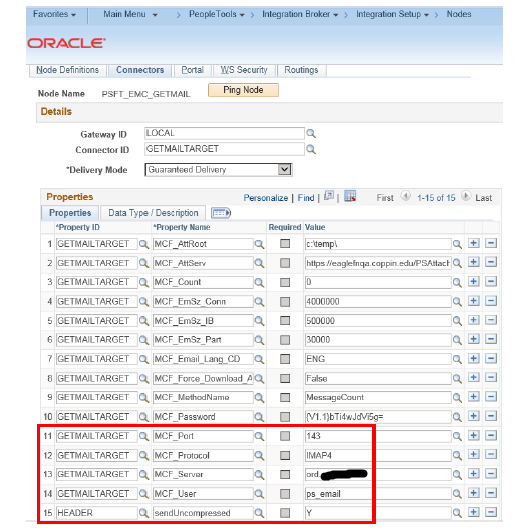Switch to Routings tab

(301, 70)
